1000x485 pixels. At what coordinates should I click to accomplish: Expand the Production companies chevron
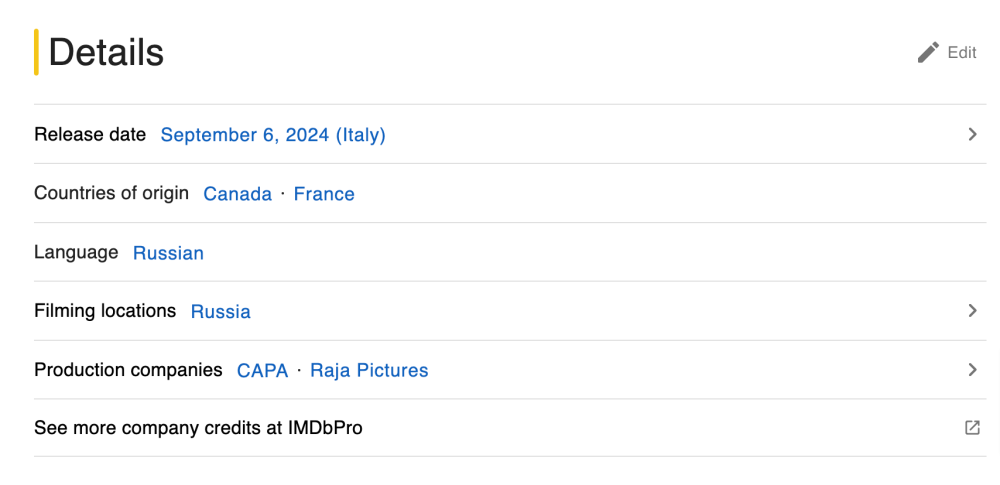[972, 370]
